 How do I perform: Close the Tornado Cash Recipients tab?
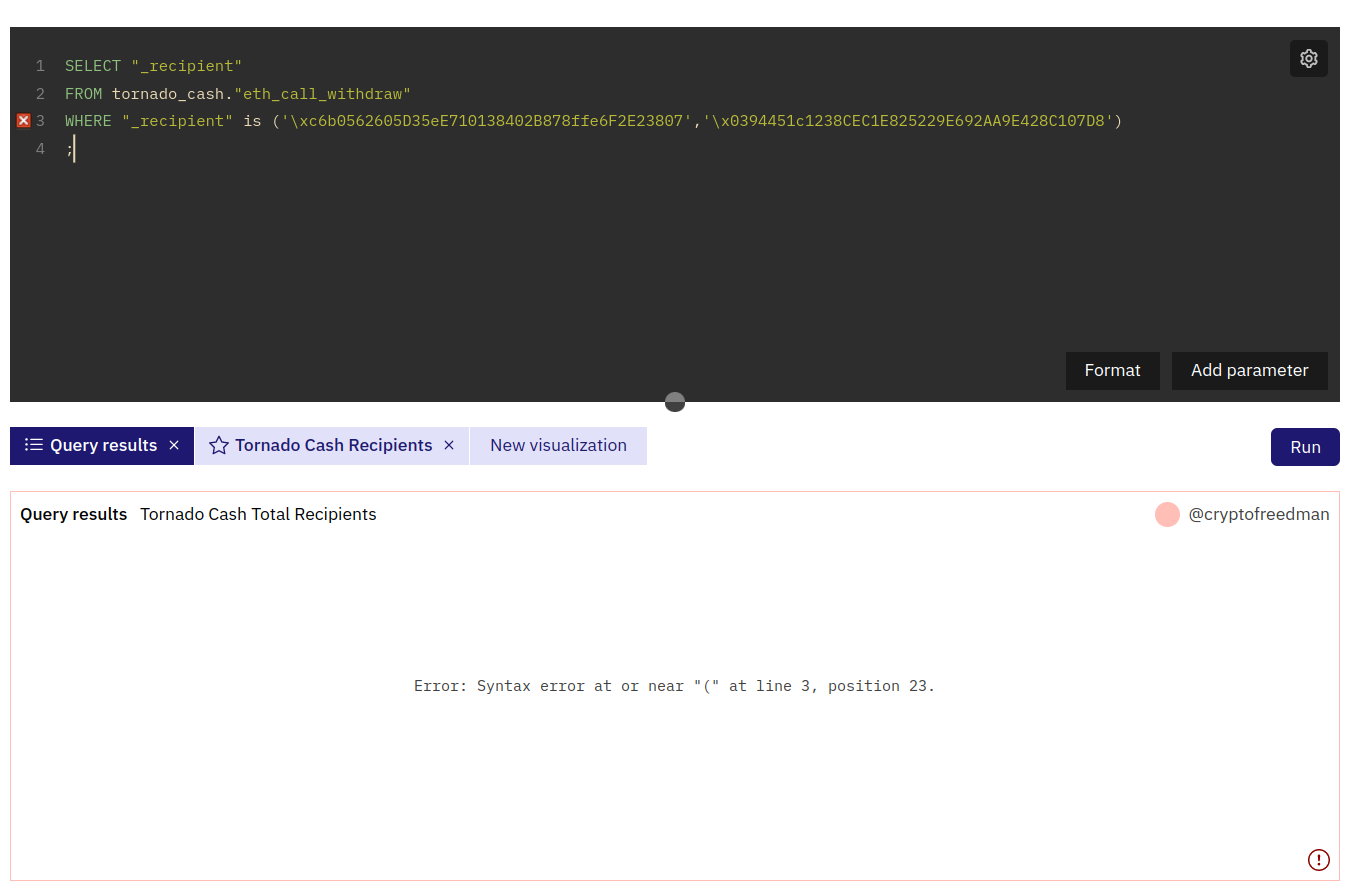tap(449, 445)
